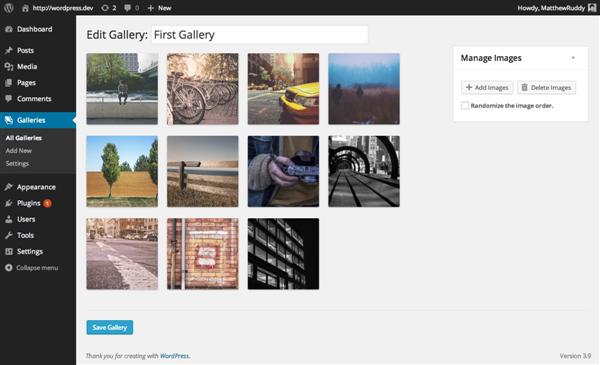Select the yellow taxi thumbnail
This screenshot has width=600, height=365.
click(x=283, y=89)
